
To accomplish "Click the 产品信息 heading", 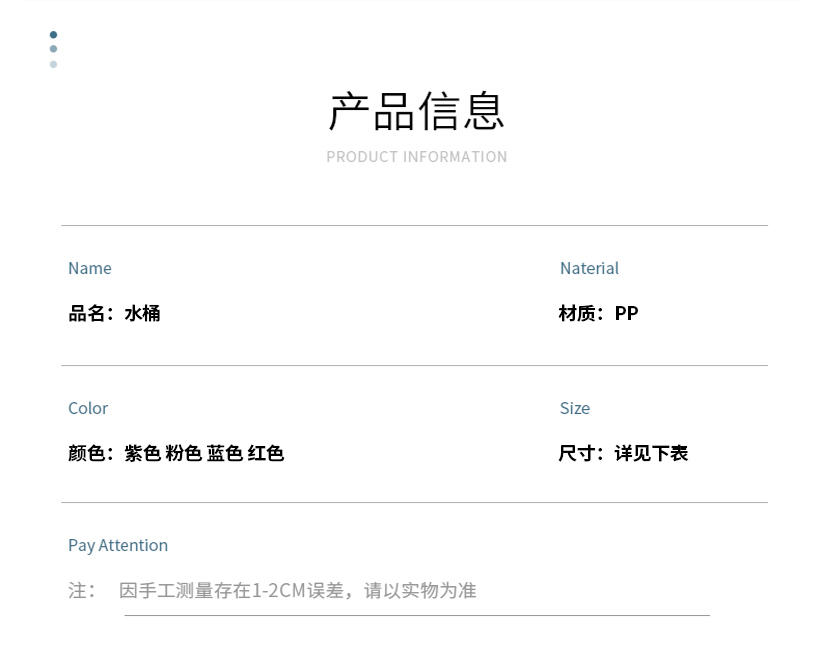I will (x=416, y=111).
